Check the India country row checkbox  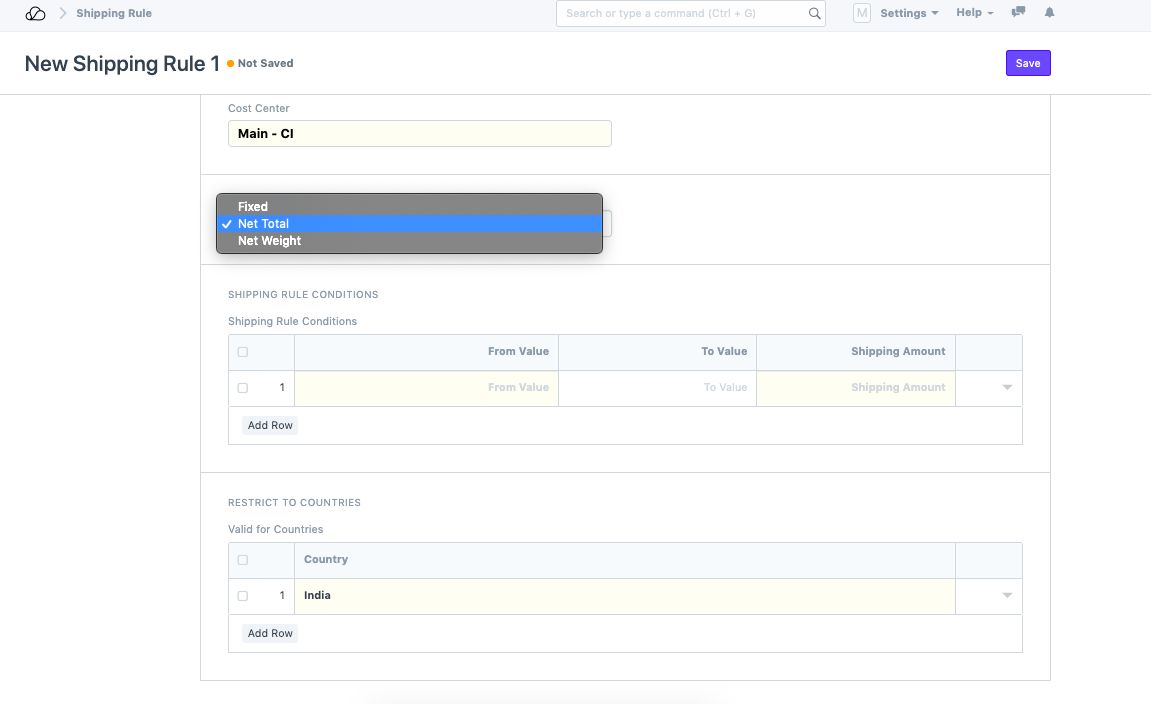[x=243, y=596]
